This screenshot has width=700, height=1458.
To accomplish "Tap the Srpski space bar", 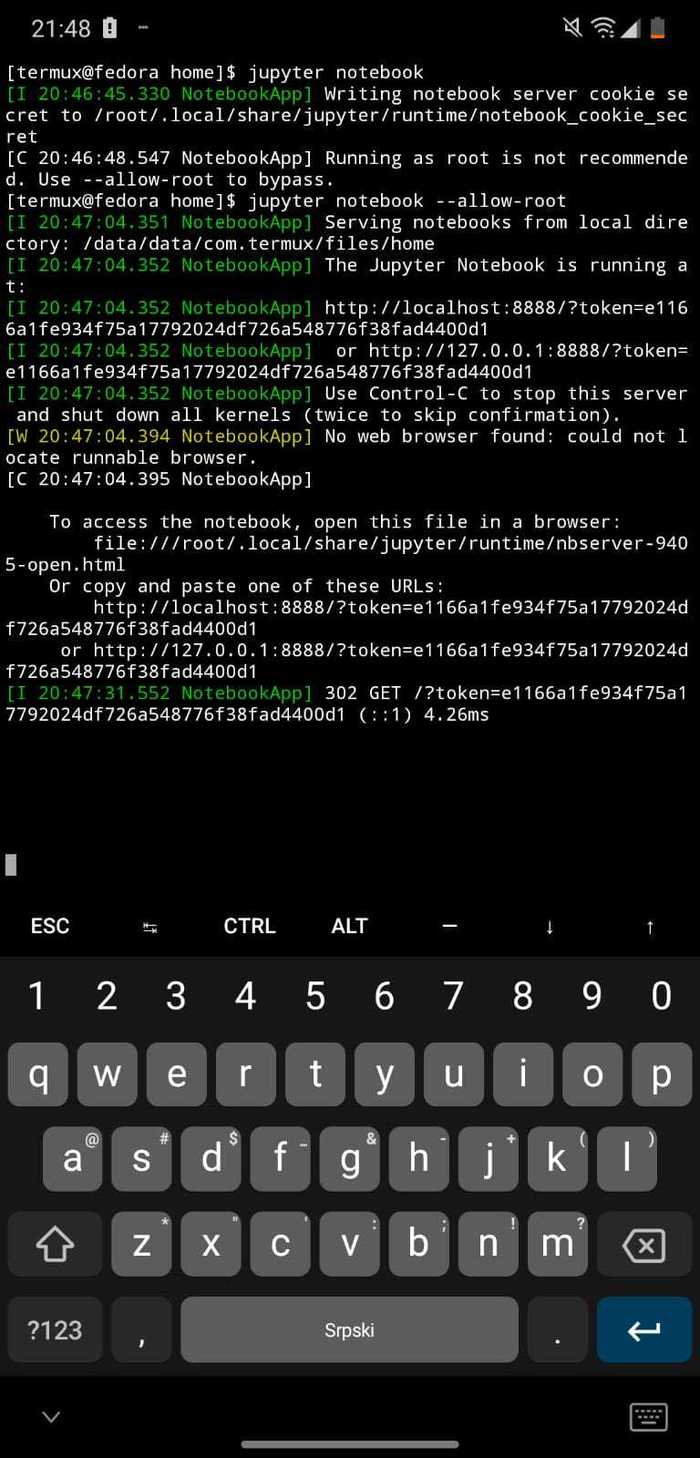I will pyautogui.click(x=349, y=1329).
